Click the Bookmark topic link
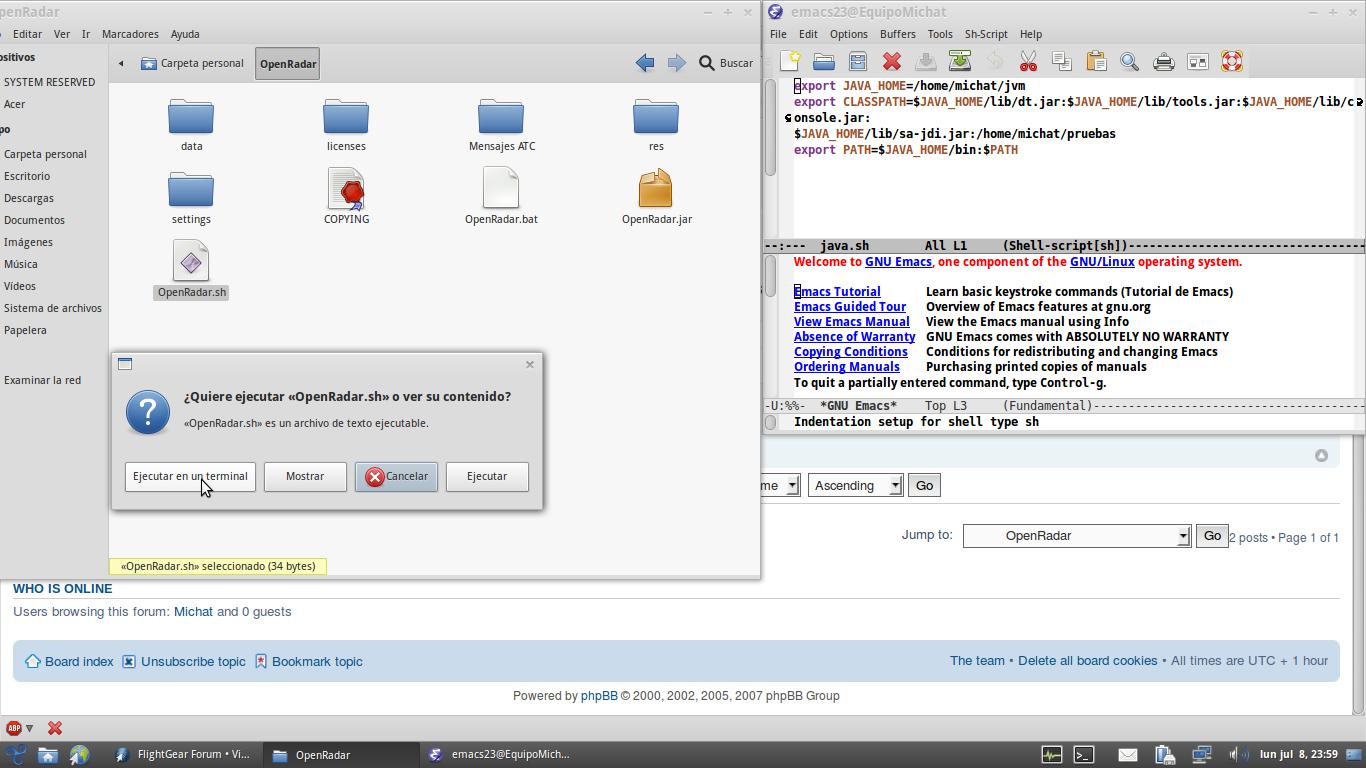The width and height of the screenshot is (1366, 768). 317,661
